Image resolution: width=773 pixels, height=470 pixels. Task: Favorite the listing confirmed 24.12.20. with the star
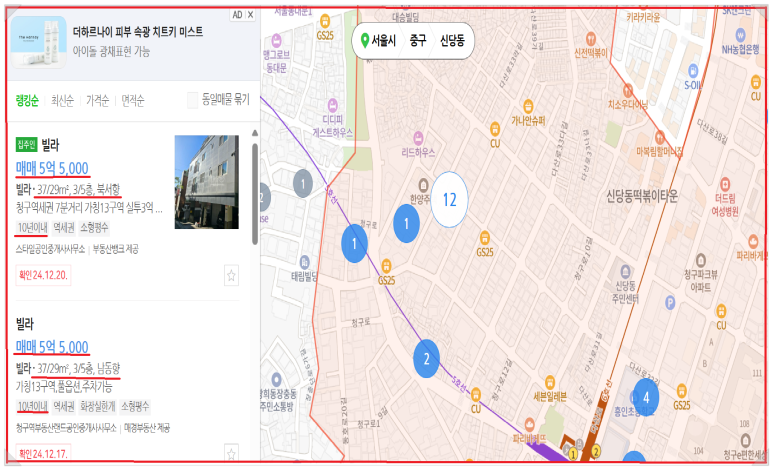pyautogui.click(x=231, y=275)
